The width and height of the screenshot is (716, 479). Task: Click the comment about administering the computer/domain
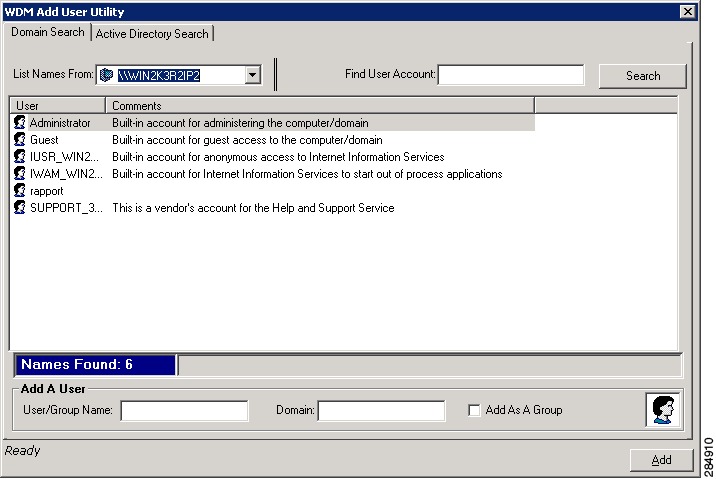coord(240,123)
